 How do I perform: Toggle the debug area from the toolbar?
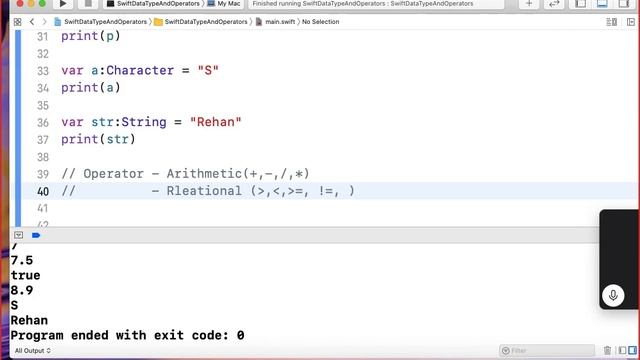[602, 4]
